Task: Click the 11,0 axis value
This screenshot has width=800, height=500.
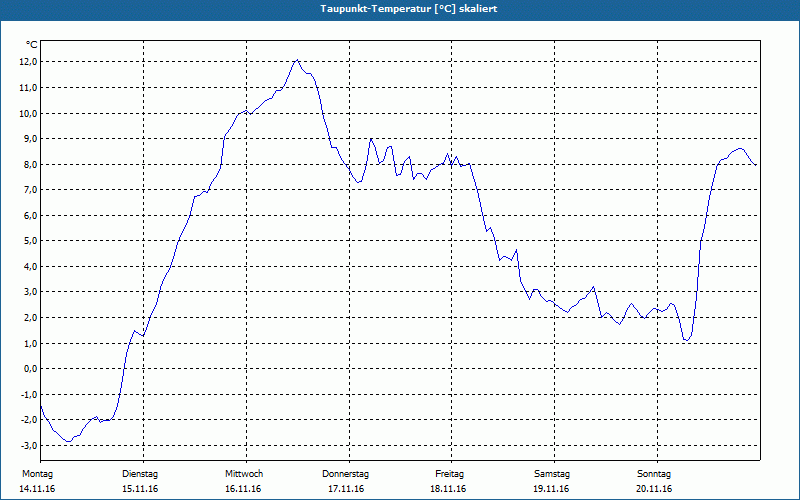Action: 28,88
